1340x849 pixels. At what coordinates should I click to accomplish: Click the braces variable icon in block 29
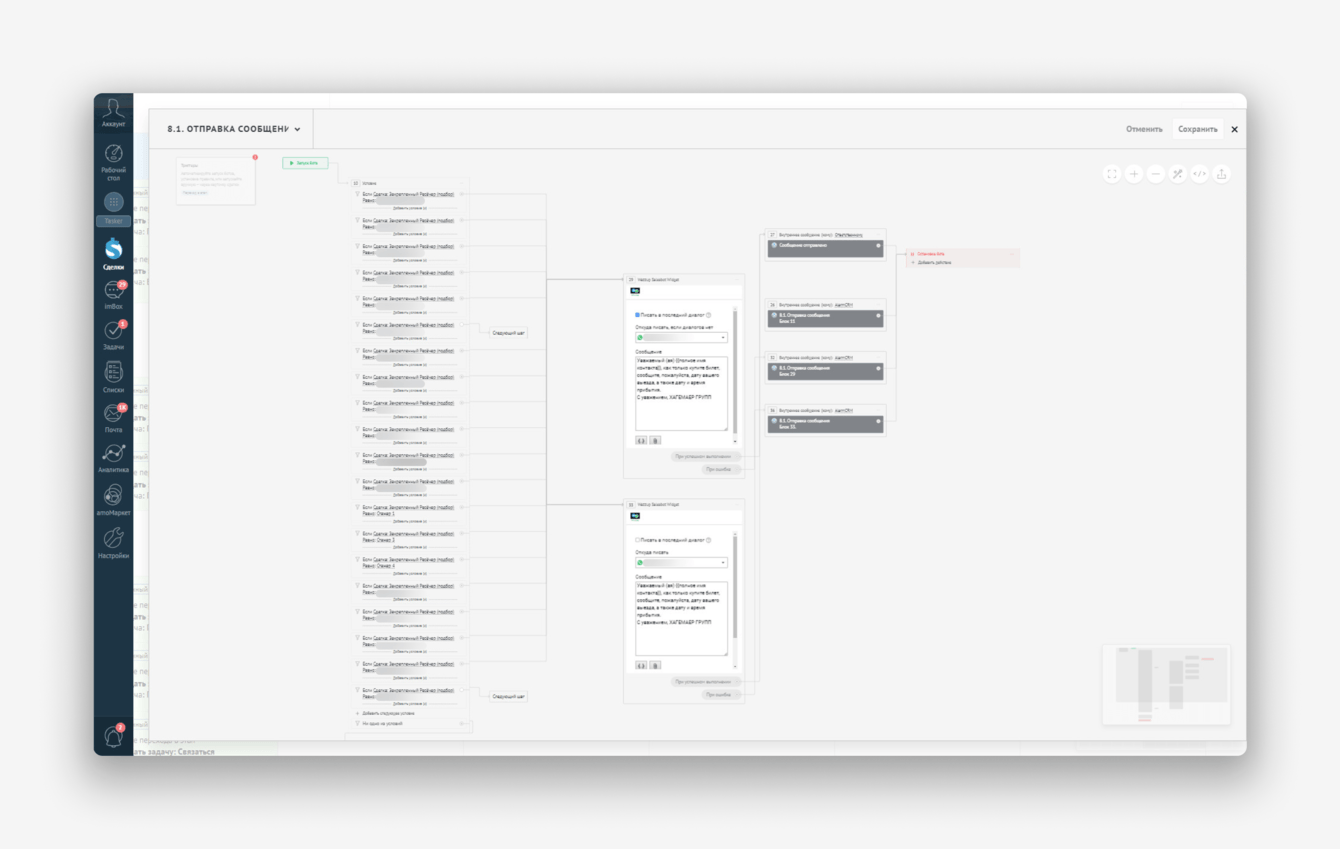click(x=642, y=440)
